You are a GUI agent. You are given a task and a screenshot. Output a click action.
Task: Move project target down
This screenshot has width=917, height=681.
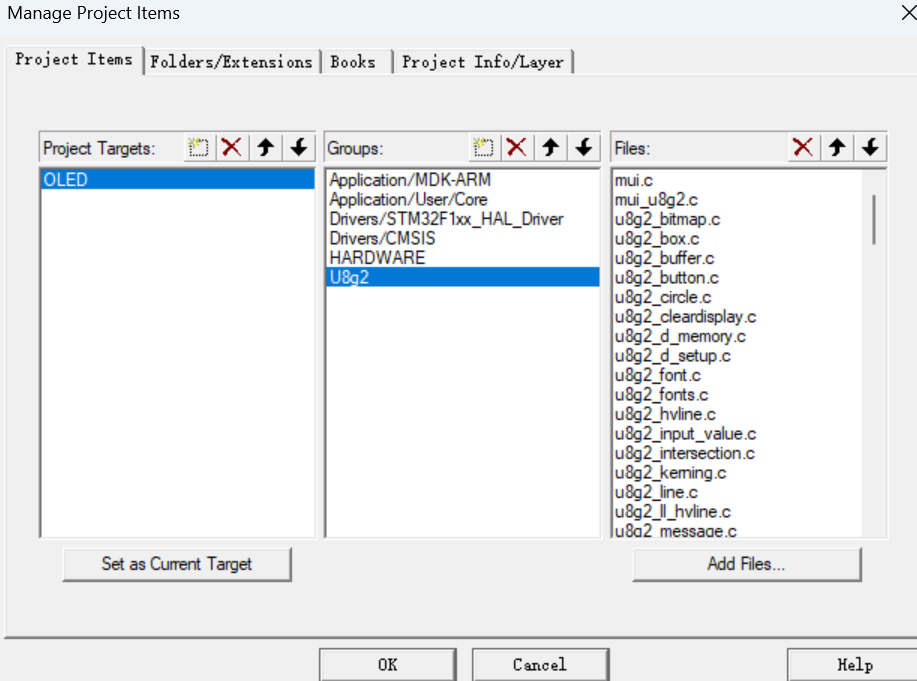299,147
